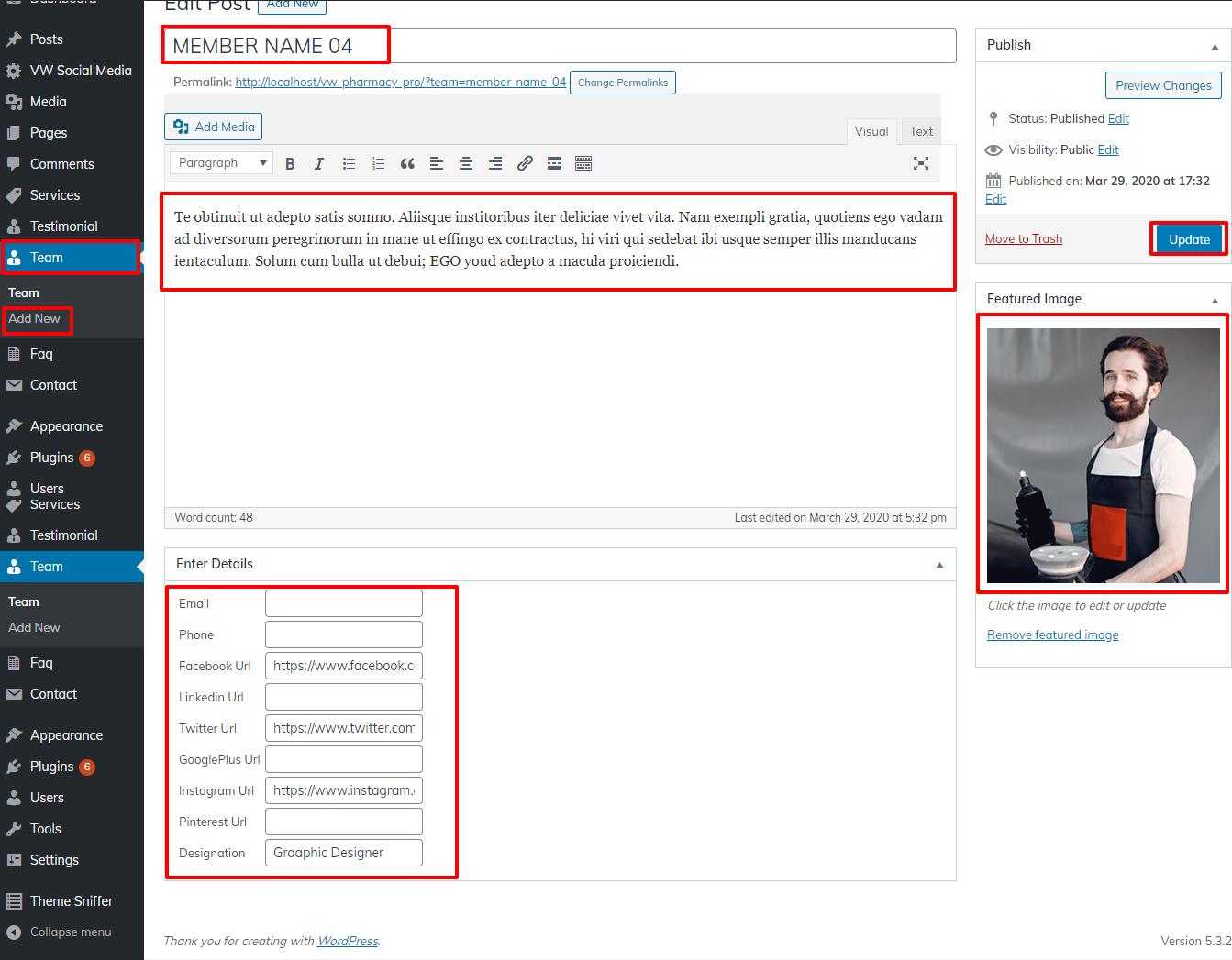Click the Designation input field

pos(344,853)
